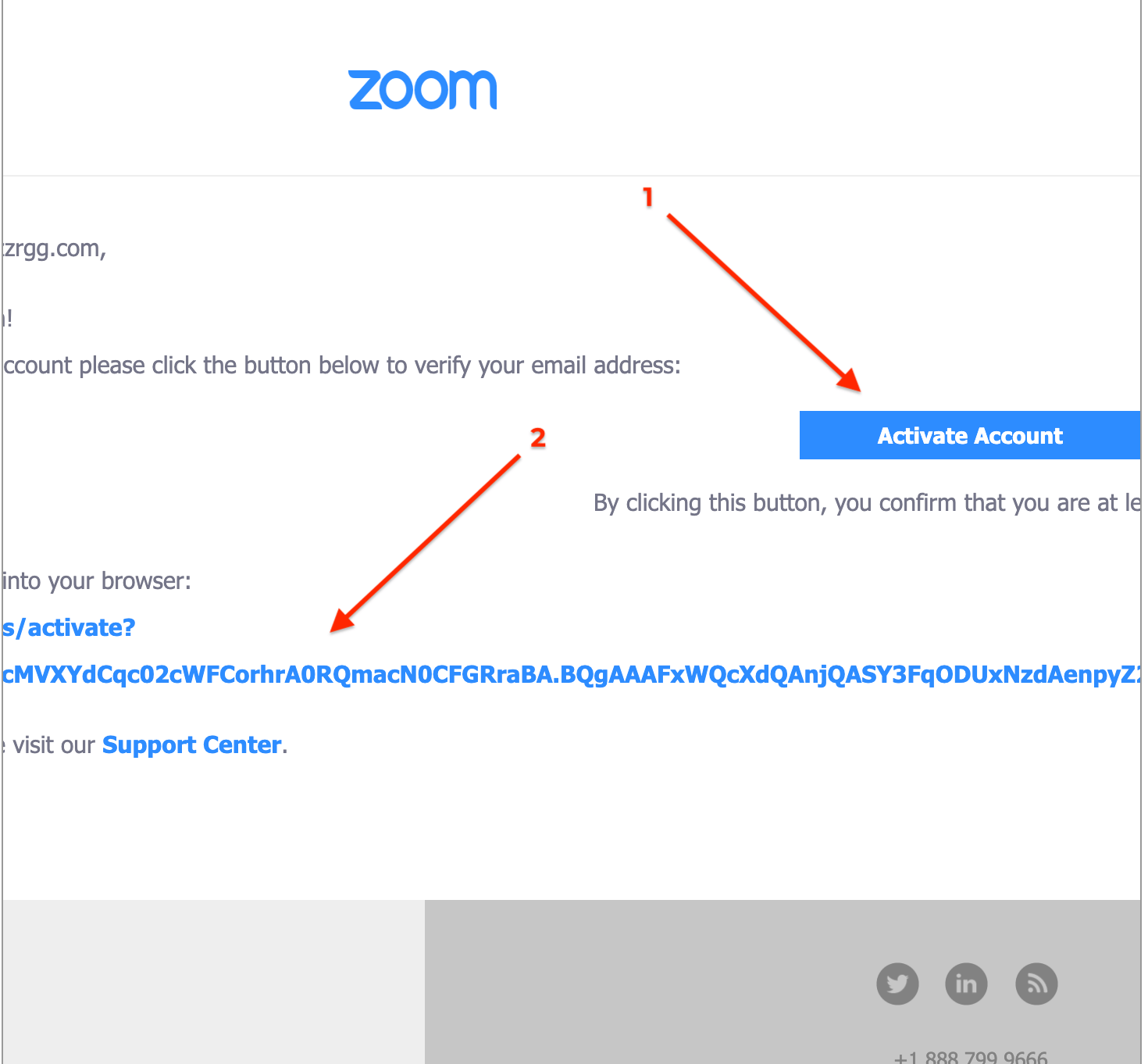Click the red annotation number 2

538,437
